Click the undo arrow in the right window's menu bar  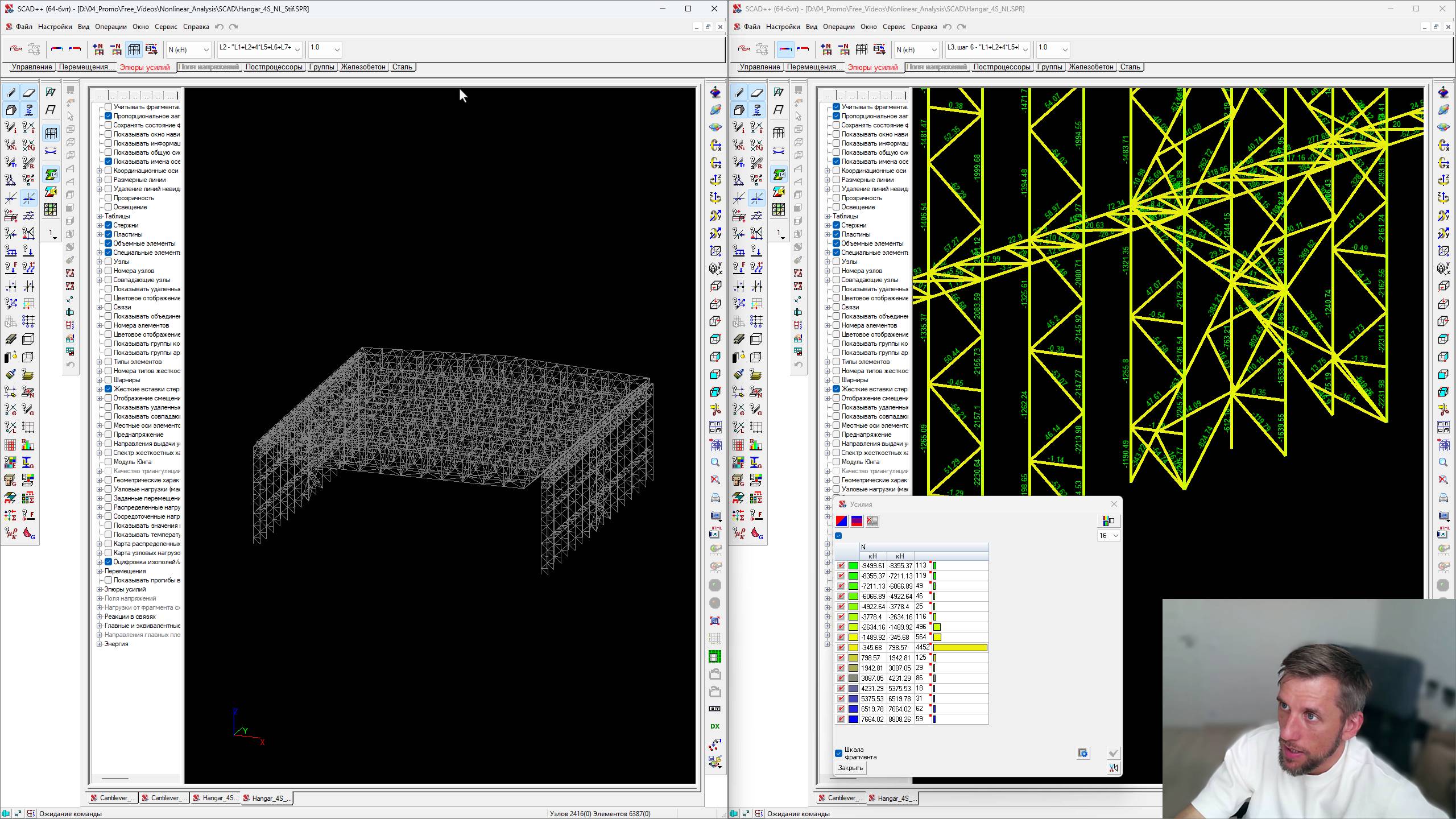[x=947, y=27]
